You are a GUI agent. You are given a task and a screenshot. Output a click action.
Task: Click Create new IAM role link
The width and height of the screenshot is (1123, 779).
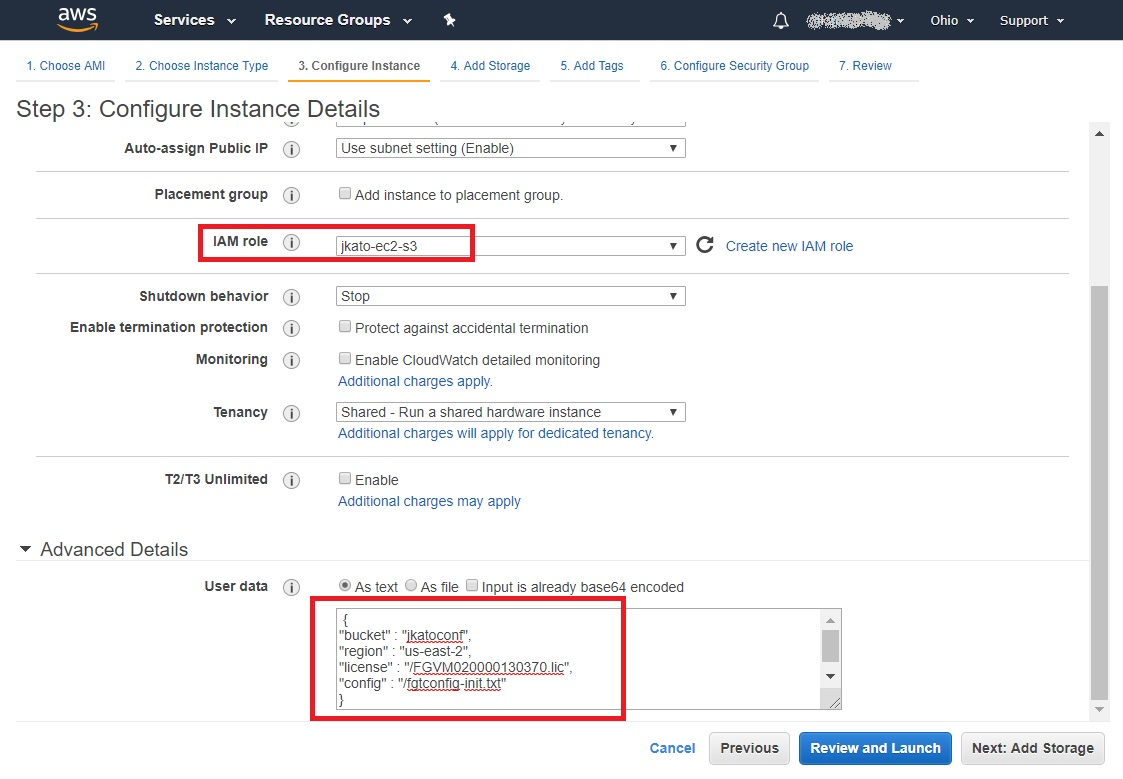[789, 246]
